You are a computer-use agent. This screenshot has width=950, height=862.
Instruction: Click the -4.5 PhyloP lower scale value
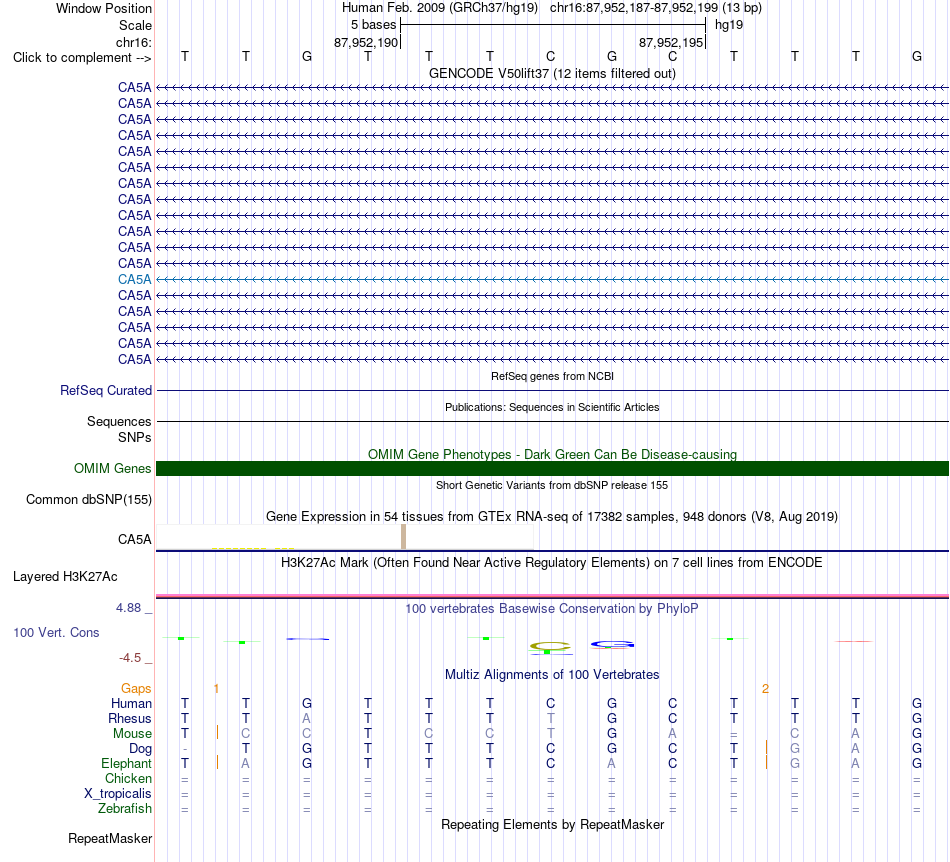(130, 658)
